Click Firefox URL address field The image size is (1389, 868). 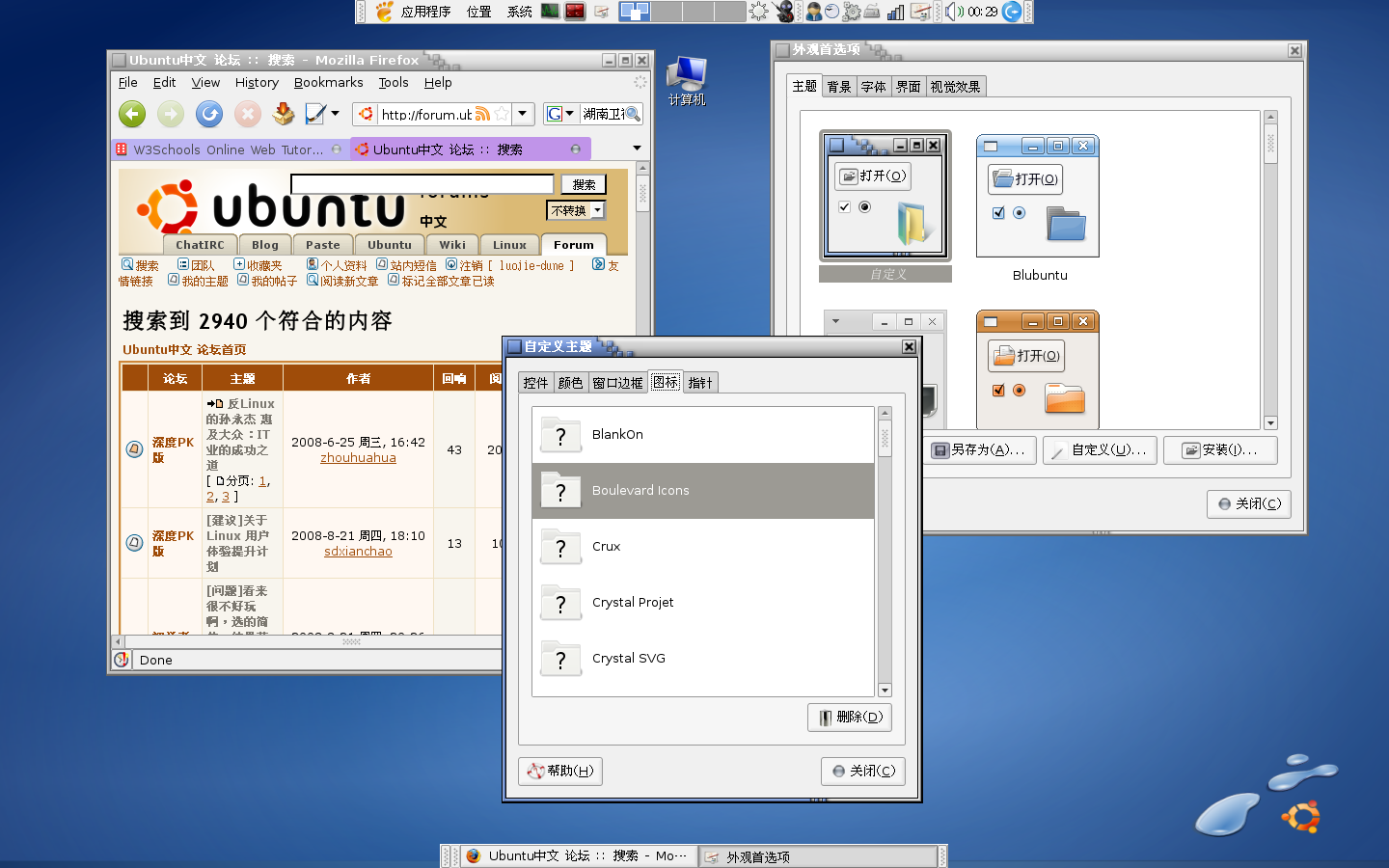point(425,114)
